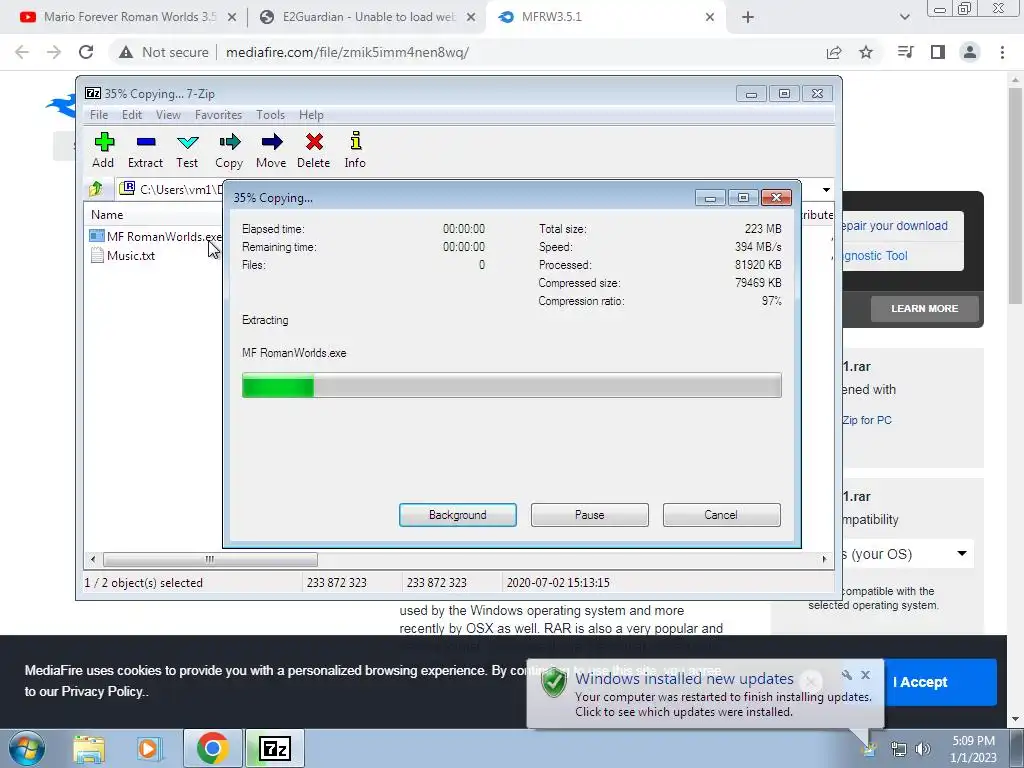Click the 7-Zip scrollbar right arrow

[x=824, y=560]
